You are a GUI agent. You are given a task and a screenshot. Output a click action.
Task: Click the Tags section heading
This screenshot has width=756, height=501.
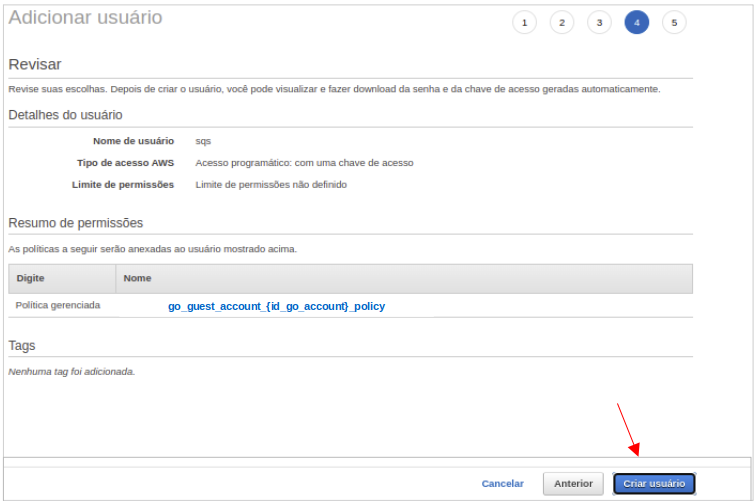click(22, 345)
